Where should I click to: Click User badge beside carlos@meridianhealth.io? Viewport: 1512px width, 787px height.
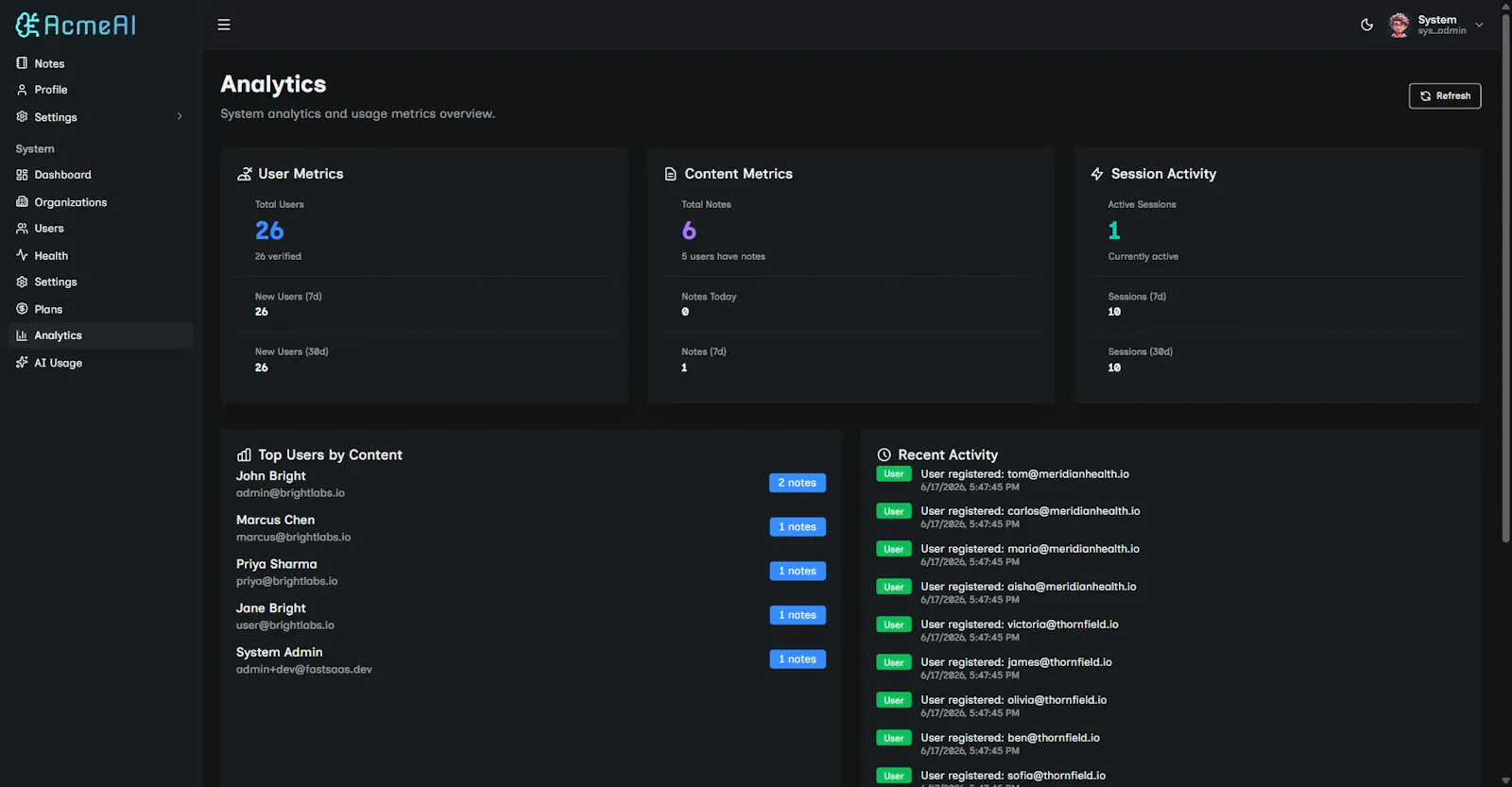(x=894, y=511)
